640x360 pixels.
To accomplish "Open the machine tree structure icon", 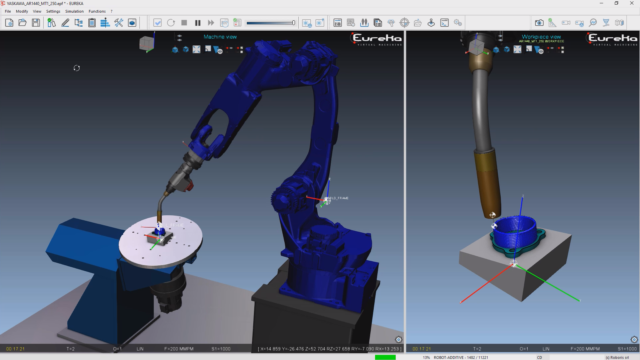I will (78, 23).
